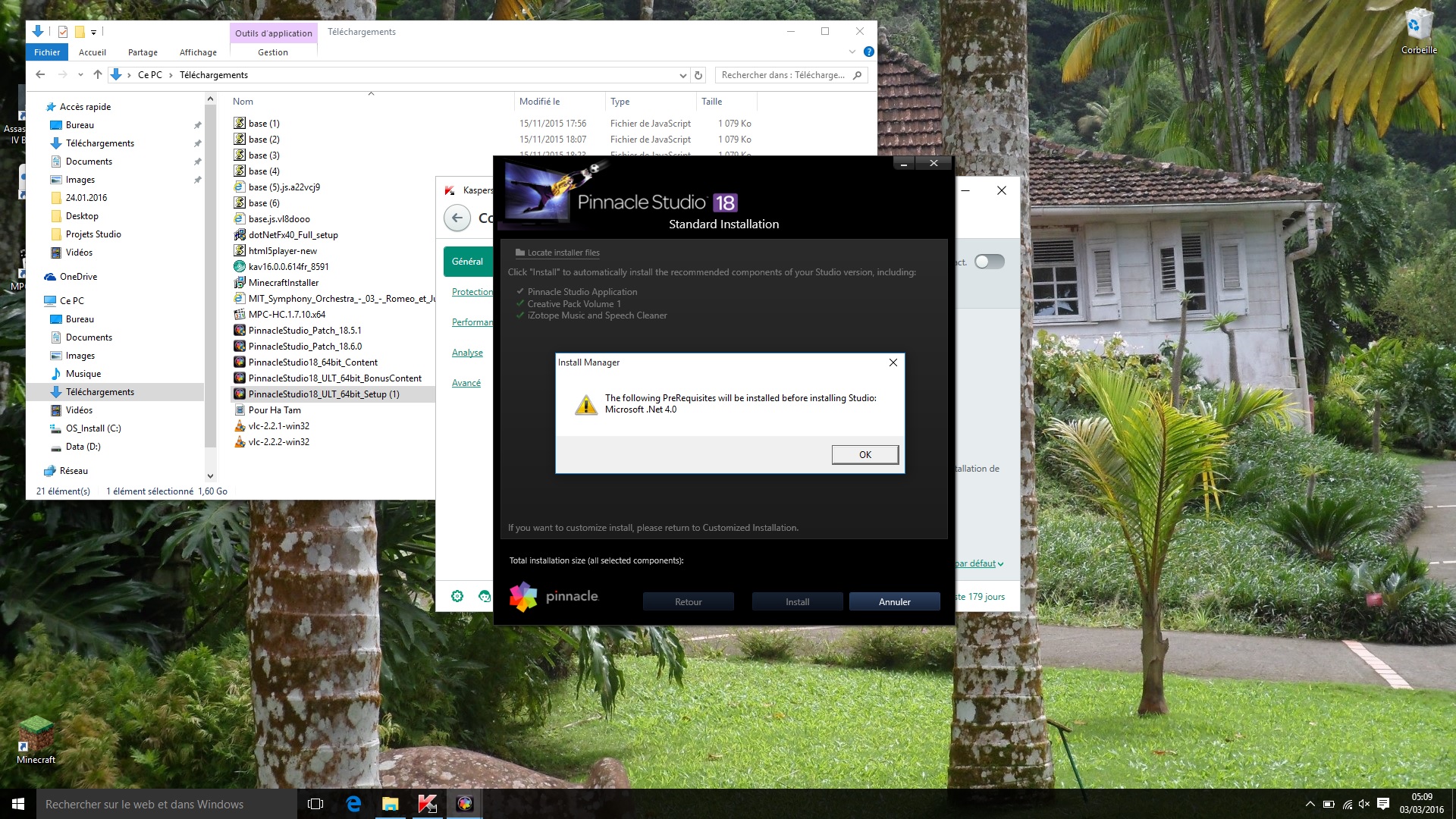Open the Minecraft desktop shortcut
Viewport: 1456px width, 819px height.
point(36,739)
